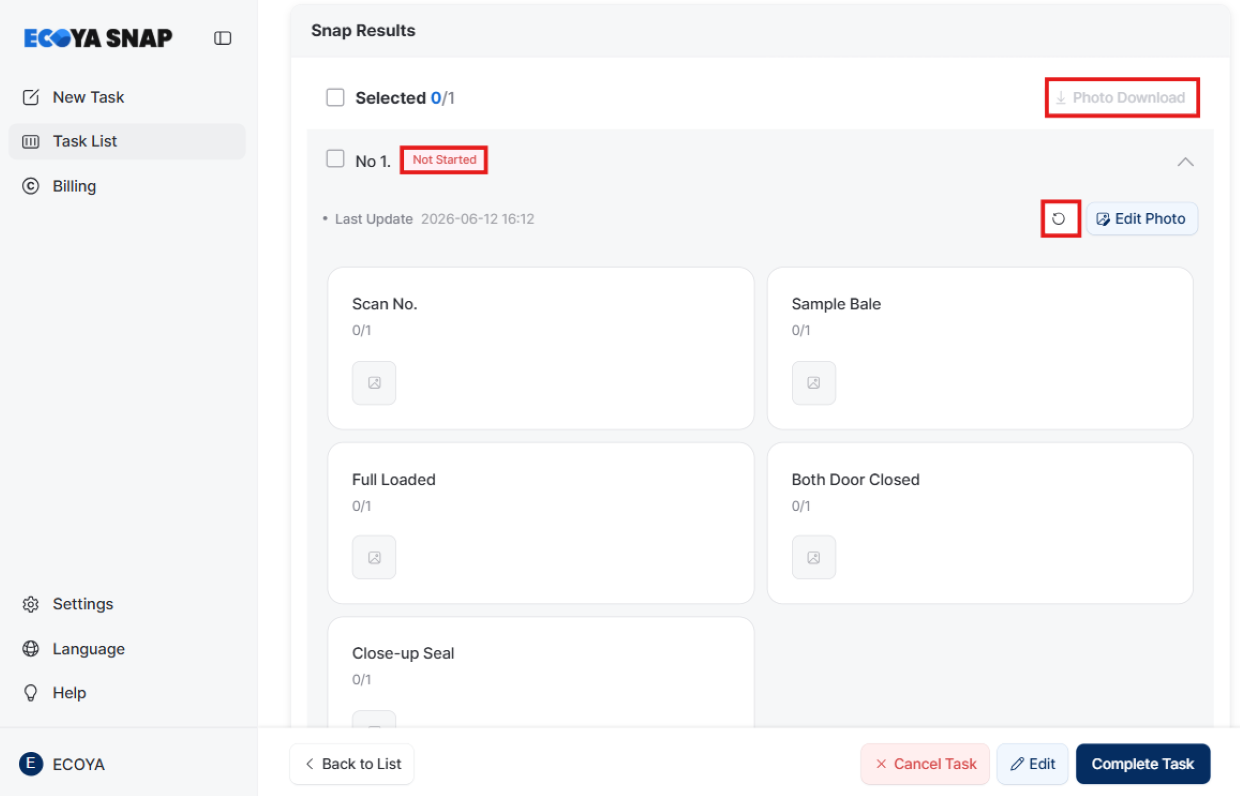Click the Both Door Closed card title
This screenshot has width=1240, height=796.
856,480
